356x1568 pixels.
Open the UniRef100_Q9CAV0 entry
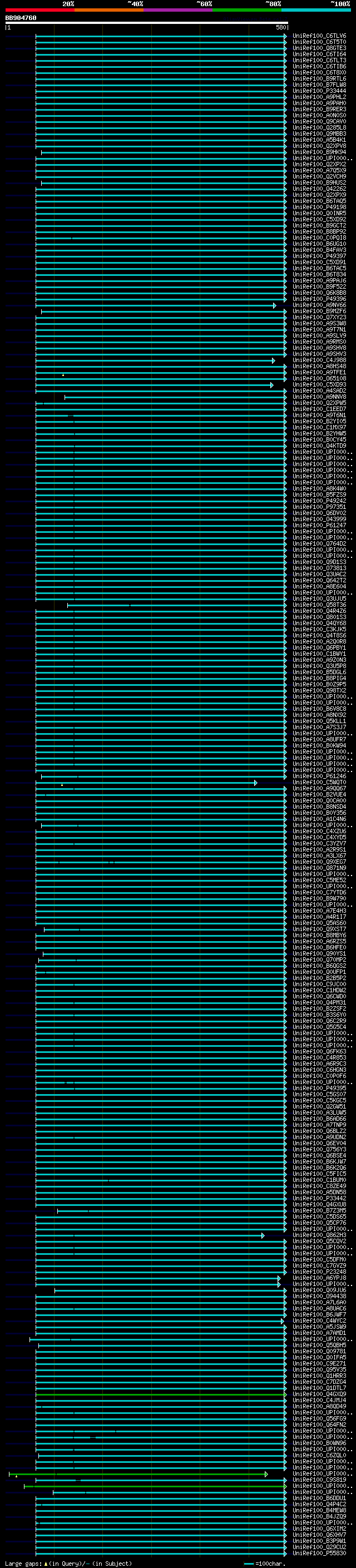click(x=319, y=122)
